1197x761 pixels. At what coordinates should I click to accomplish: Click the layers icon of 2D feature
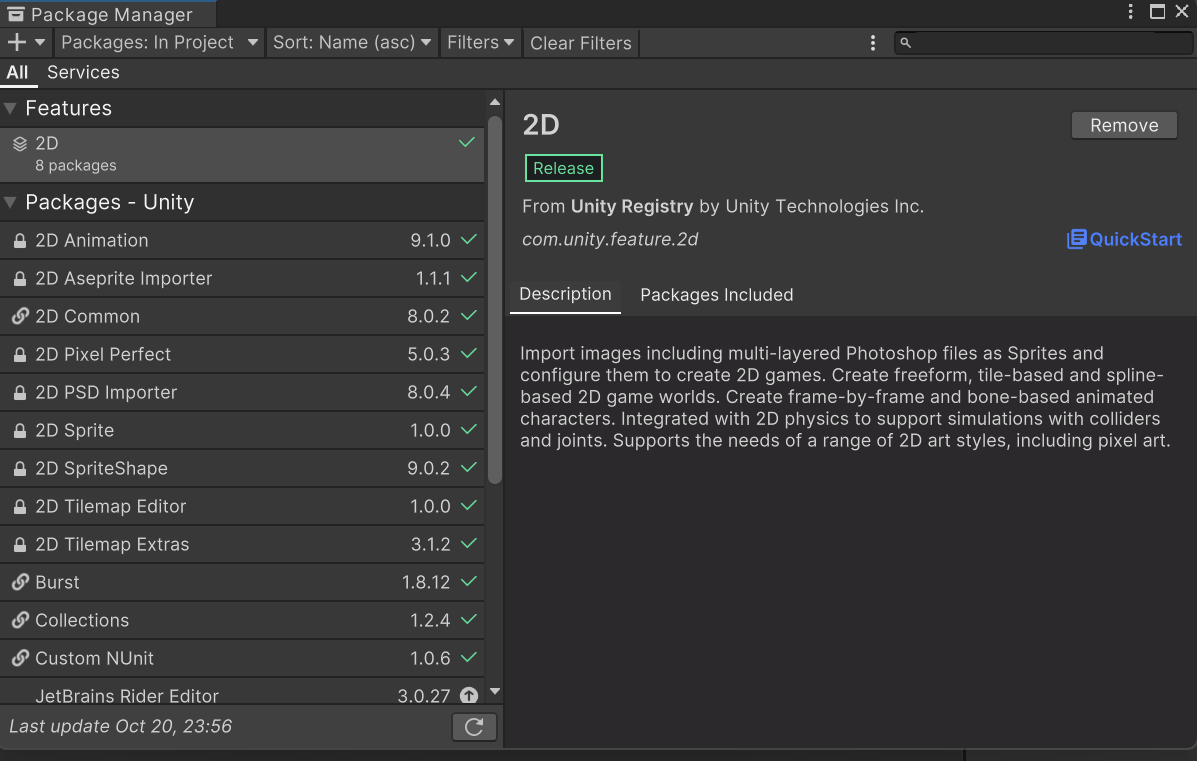(20, 143)
